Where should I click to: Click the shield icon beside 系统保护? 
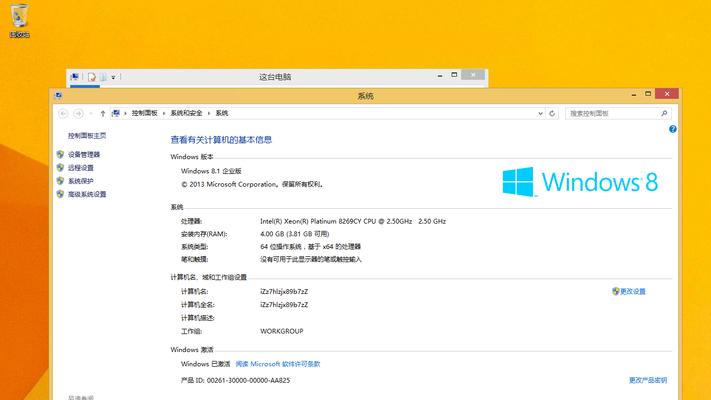tap(60, 180)
